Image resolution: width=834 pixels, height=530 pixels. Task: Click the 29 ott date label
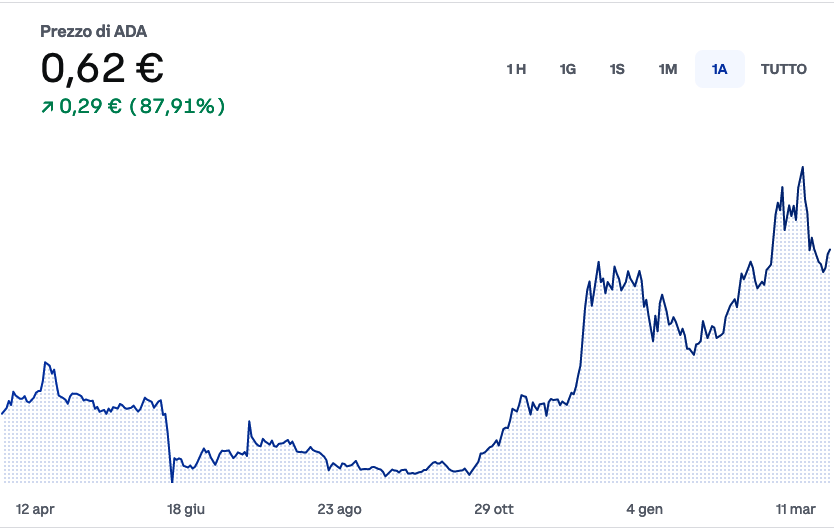pos(496,509)
